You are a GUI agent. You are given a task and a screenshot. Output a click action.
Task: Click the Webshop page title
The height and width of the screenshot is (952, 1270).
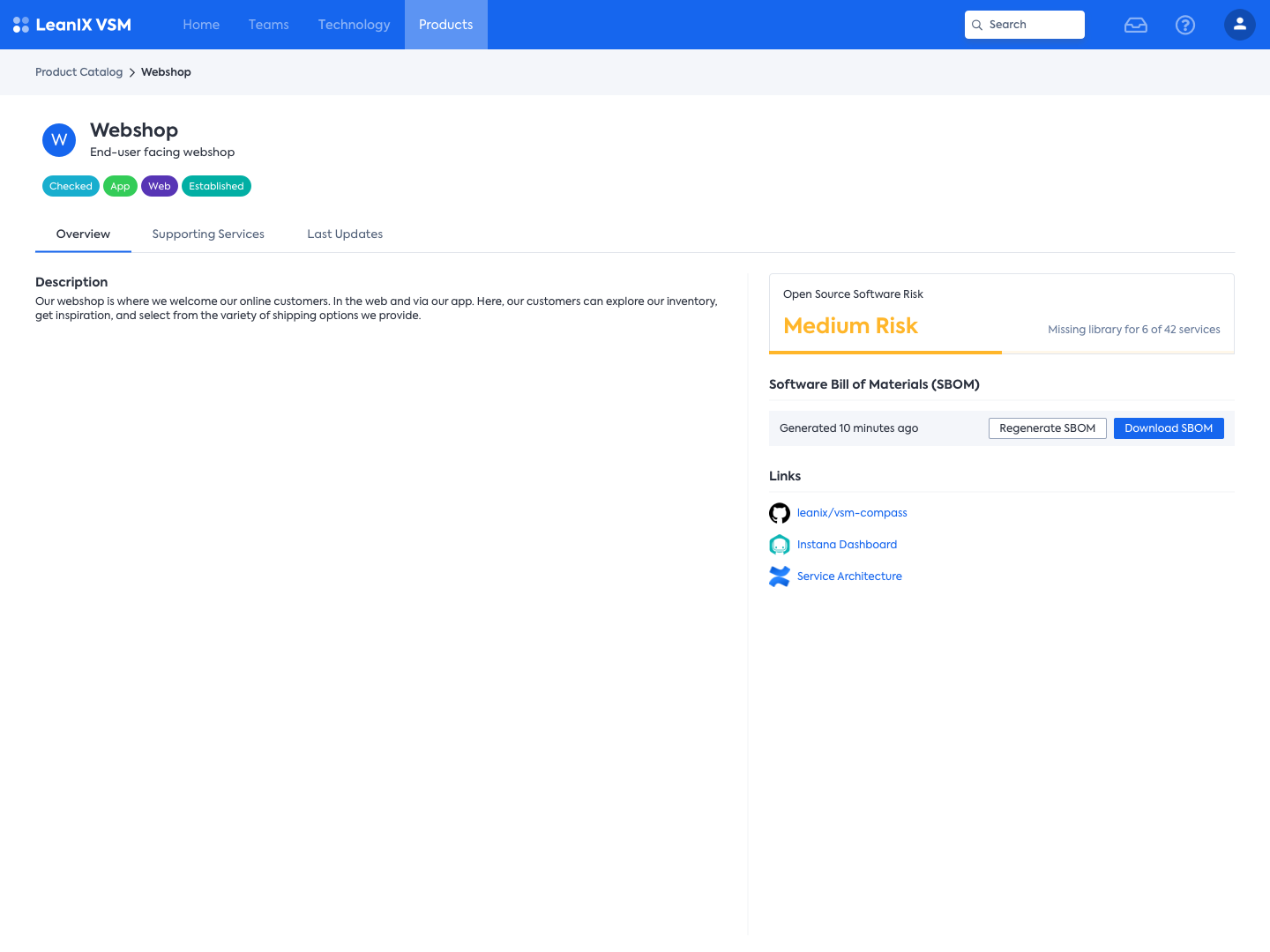[x=134, y=130]
